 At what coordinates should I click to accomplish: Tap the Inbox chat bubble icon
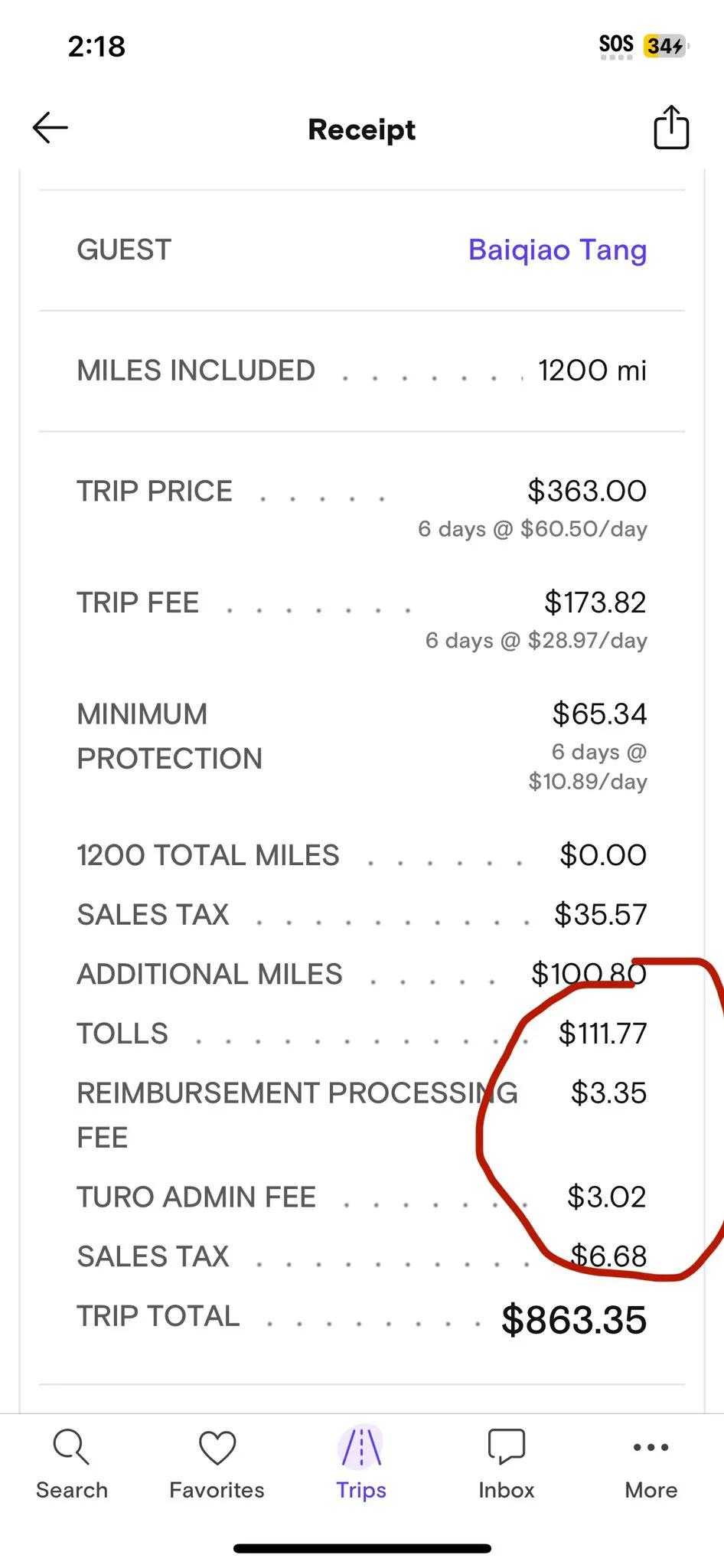[x=506, y=1446]
